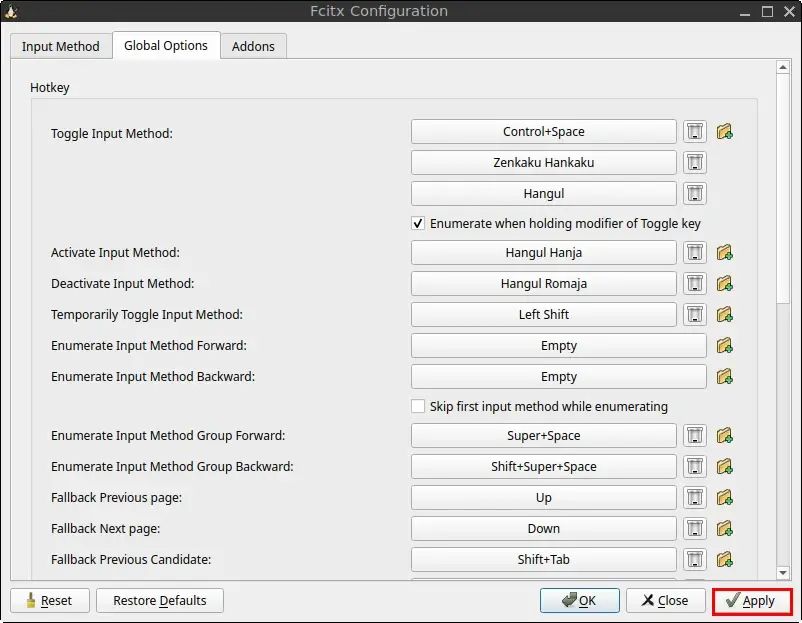Image resolution: width=802 pixels, height=623 pixels.
Task: Add a Deactivate Input Method hotkey
Action: 724,283
